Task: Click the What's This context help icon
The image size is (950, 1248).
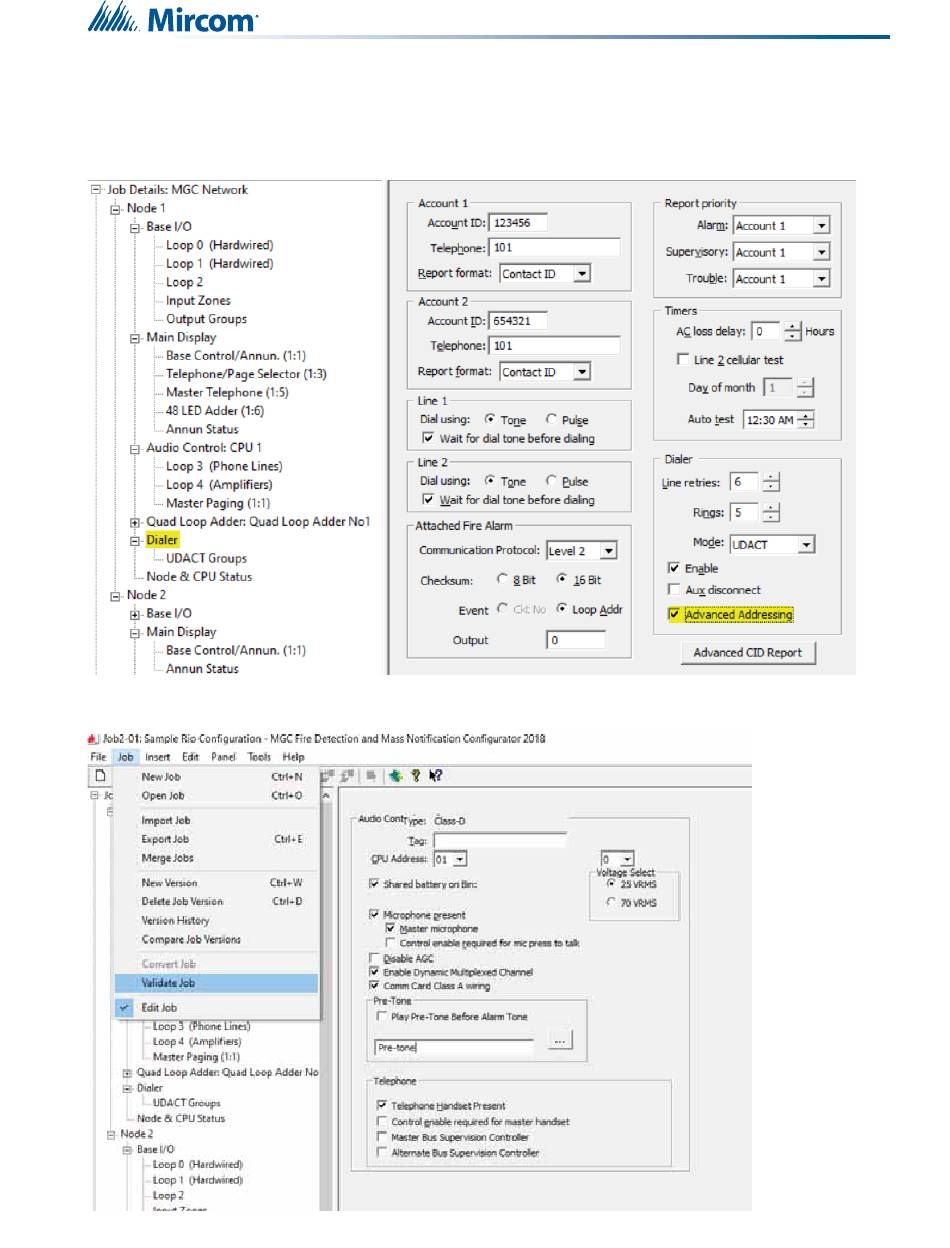Action: point(434,775)
